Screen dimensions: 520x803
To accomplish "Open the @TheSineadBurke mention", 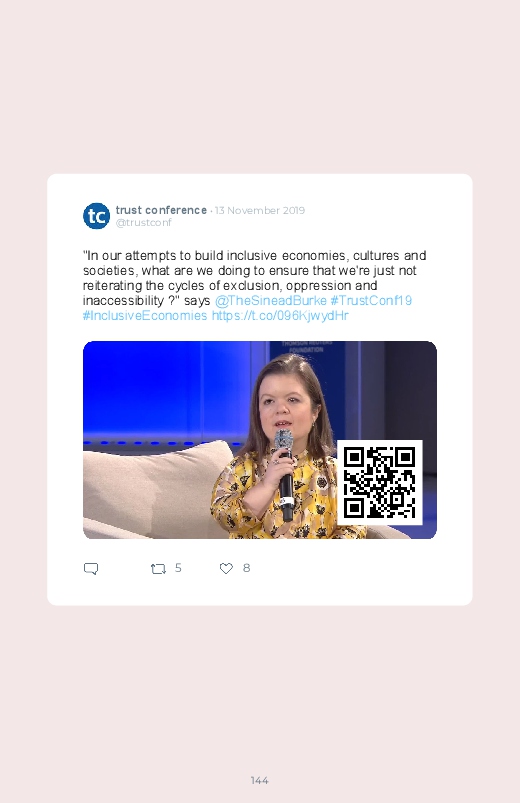I will (x=271, y=300).
